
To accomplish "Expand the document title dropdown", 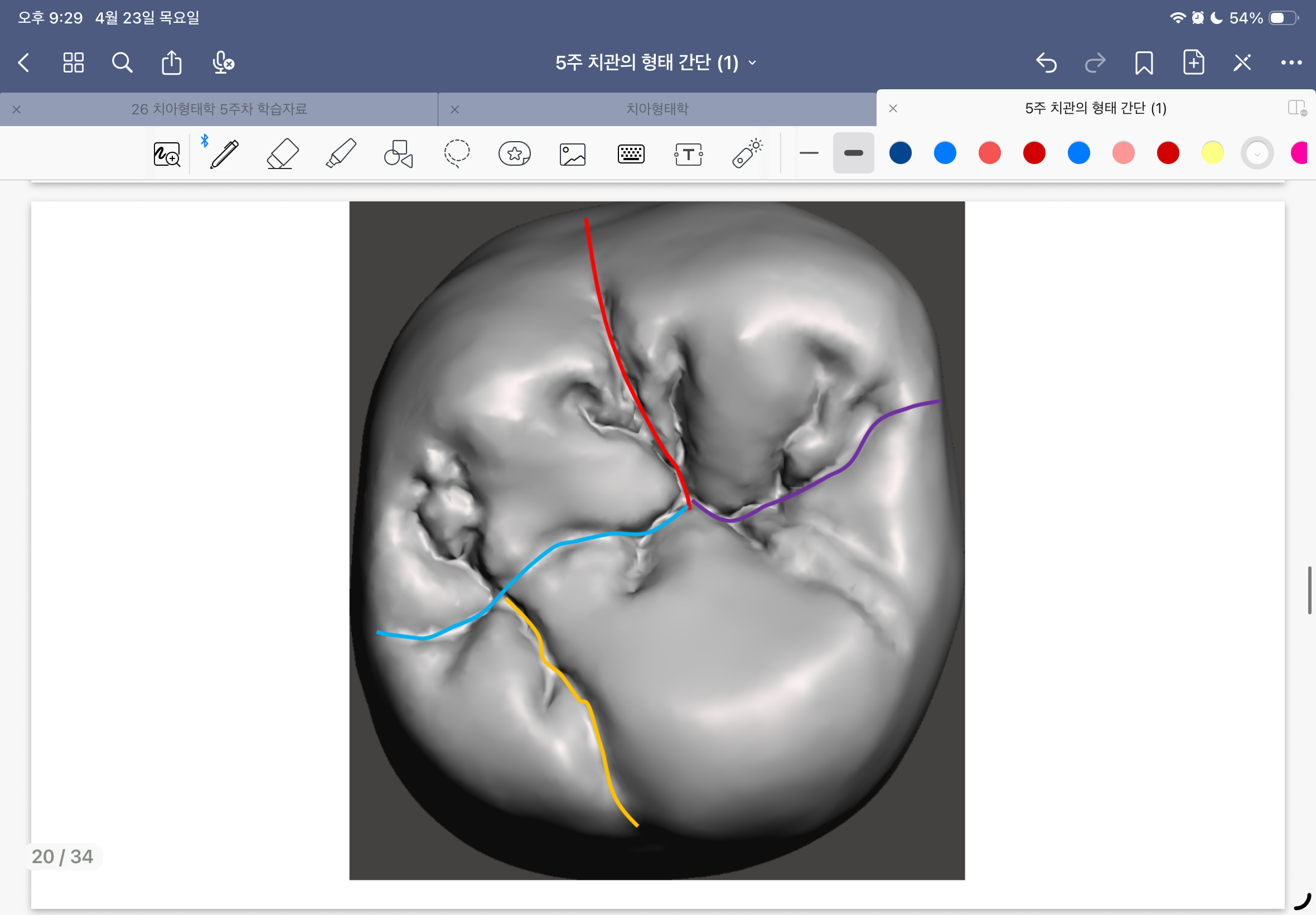I will [752, 62].
